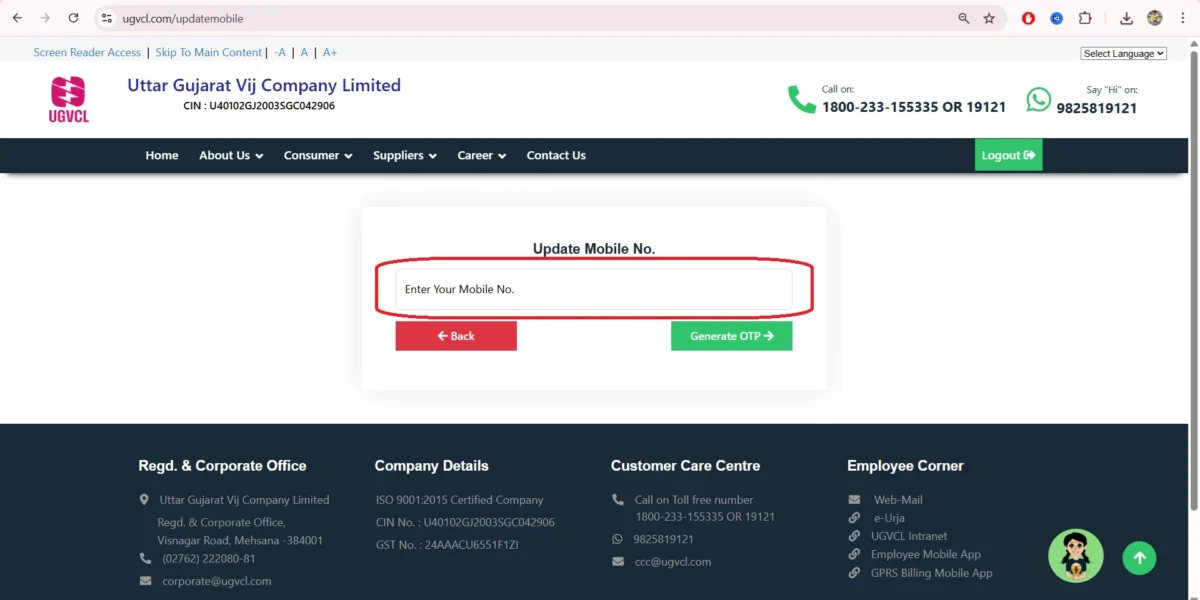Click the green phone call icon
1200x600 pixels.
[800, 99]
